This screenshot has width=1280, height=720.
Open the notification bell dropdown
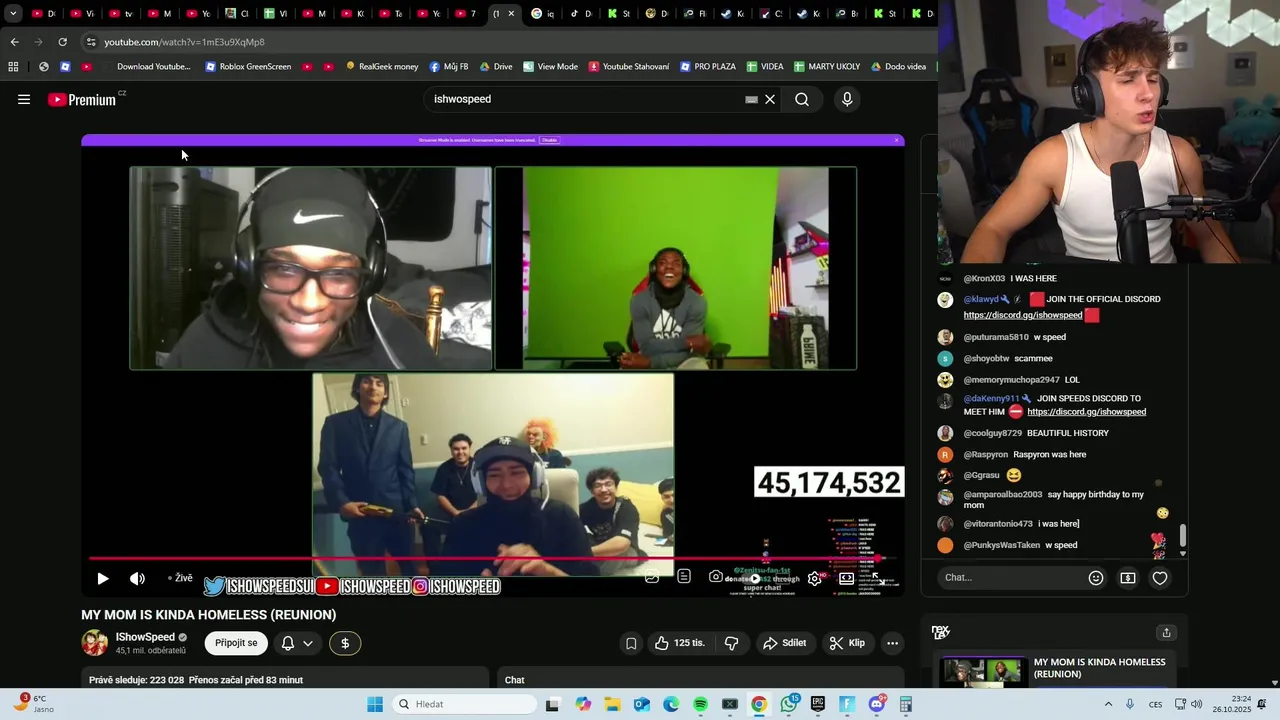click(297, 643)
